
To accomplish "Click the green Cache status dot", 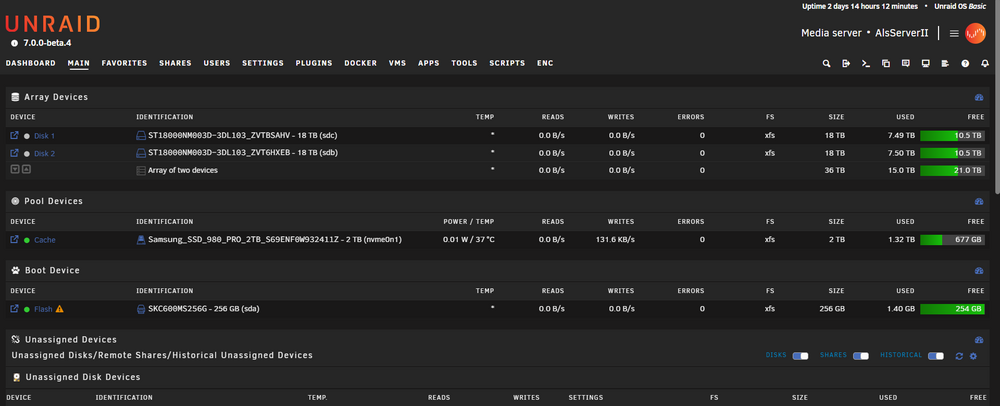I will (x=27, y=240).
